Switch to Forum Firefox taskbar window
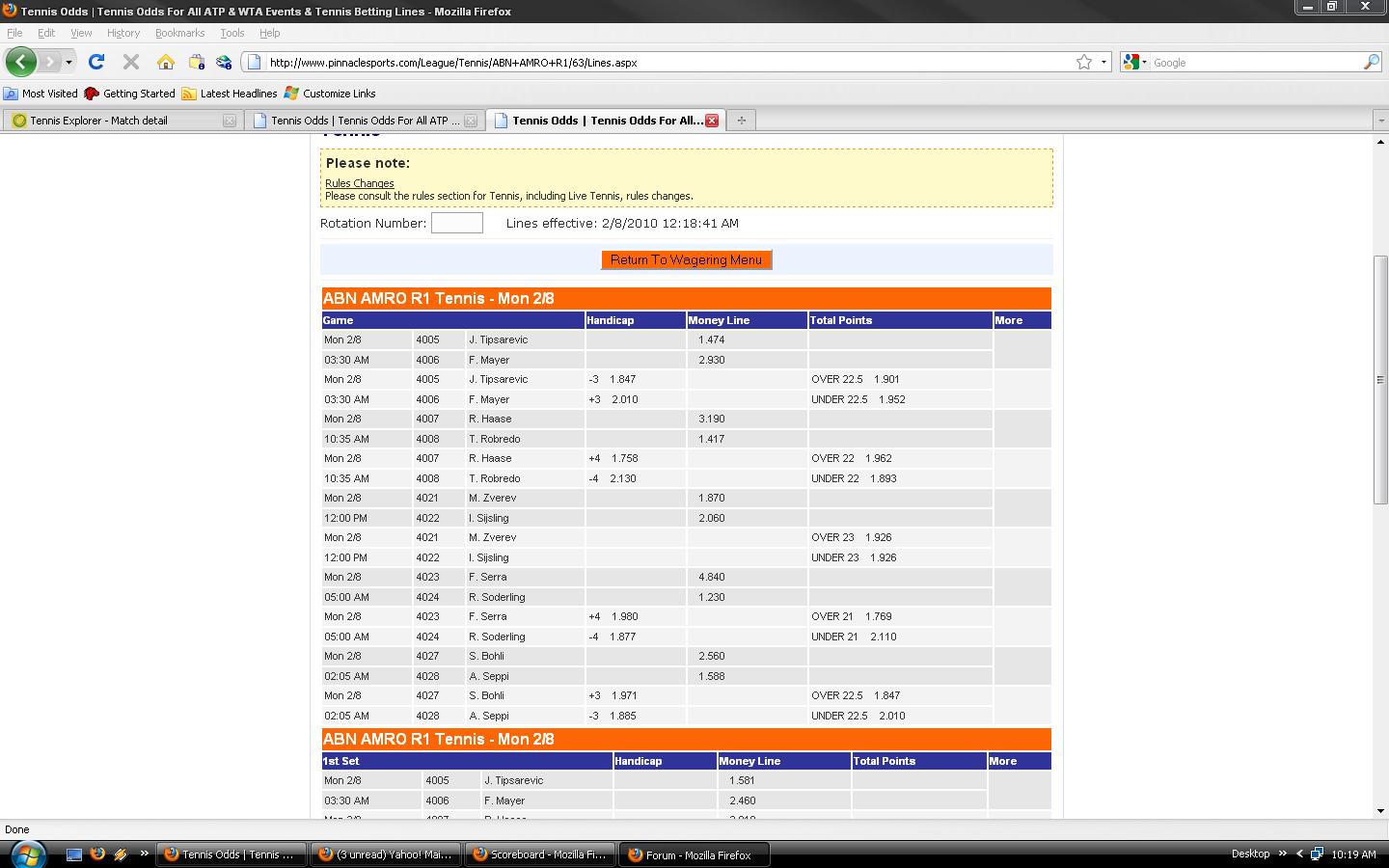This screenshot has height=868, width=1389. [x=694, y=854]
